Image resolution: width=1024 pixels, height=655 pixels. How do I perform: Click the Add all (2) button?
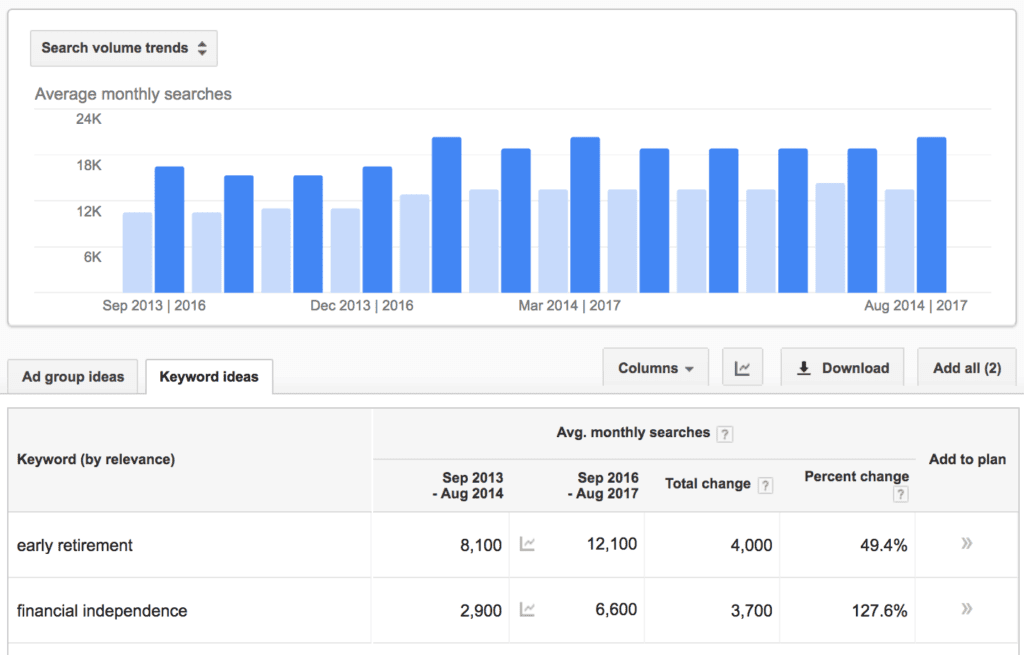click(x=967, y=367)
